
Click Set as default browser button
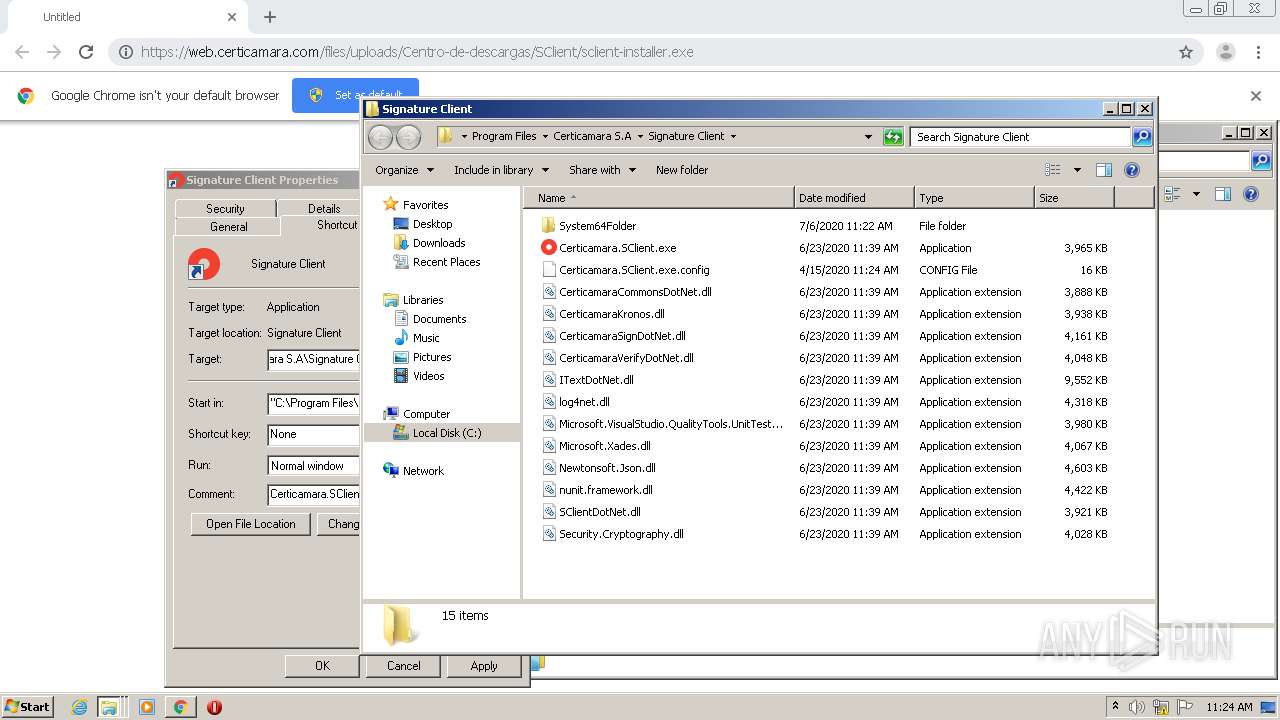(355, 95)
